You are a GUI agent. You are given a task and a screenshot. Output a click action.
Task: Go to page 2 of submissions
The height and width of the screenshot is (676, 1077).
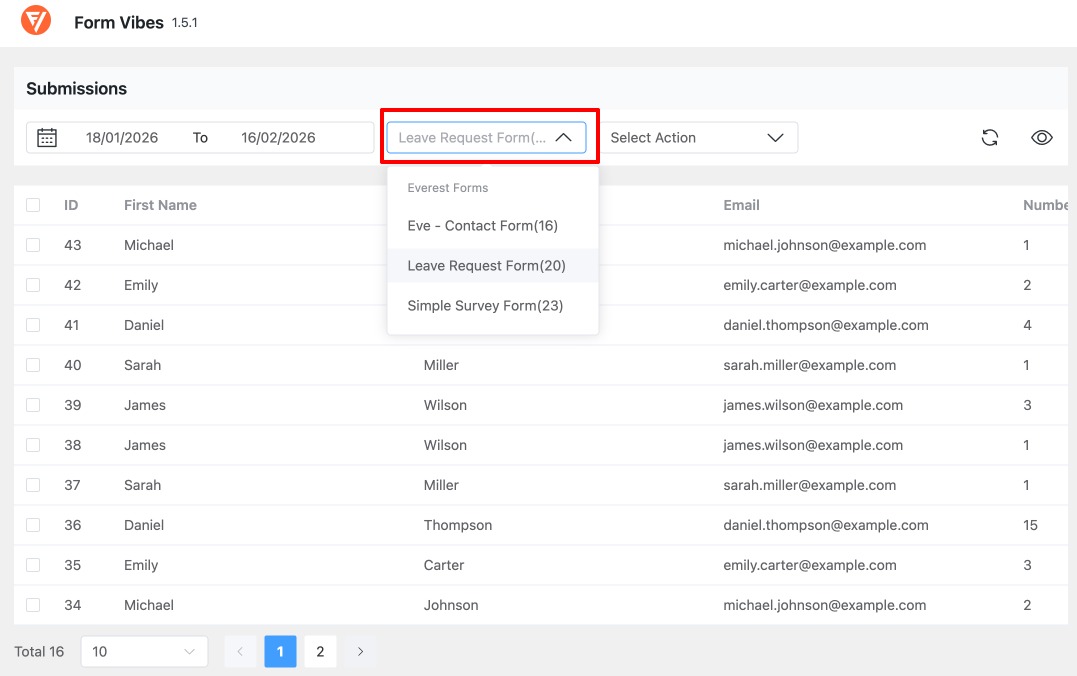pyautogui.click(x=320, y=651)
